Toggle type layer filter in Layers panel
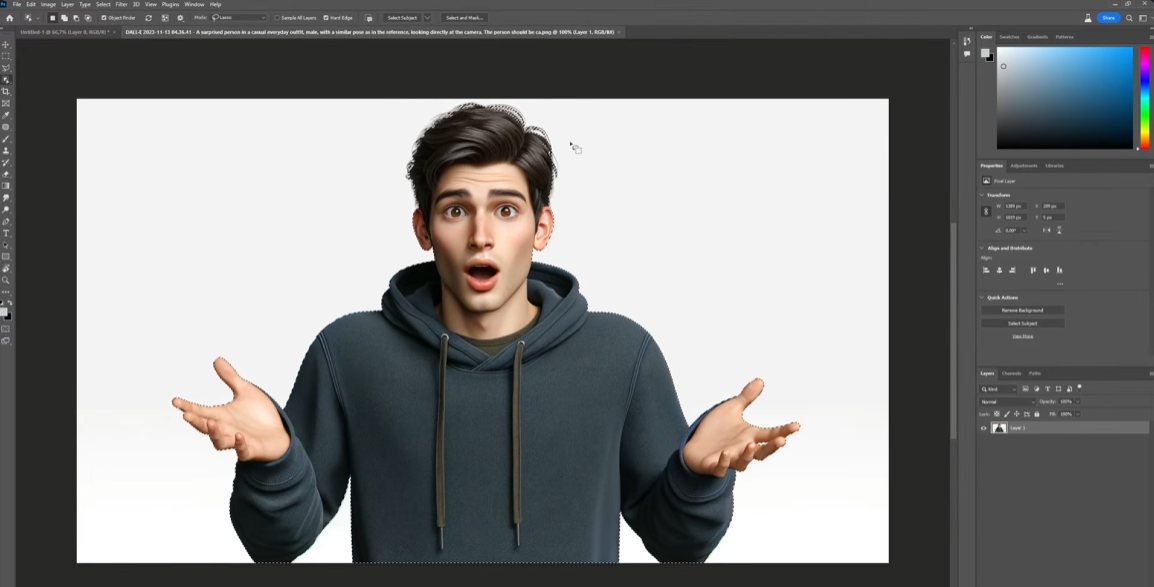 tap(1047, 388)
